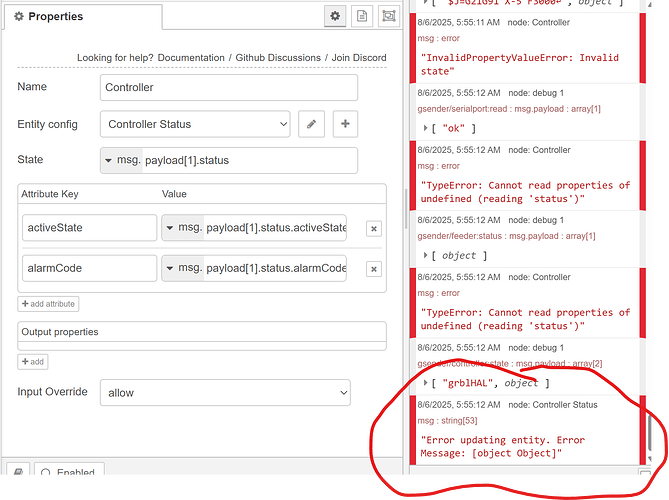Edit activeState attribute key field
The width and height of the screenshot is (669, 500).
pyautogui.click(x=90, y=227)
